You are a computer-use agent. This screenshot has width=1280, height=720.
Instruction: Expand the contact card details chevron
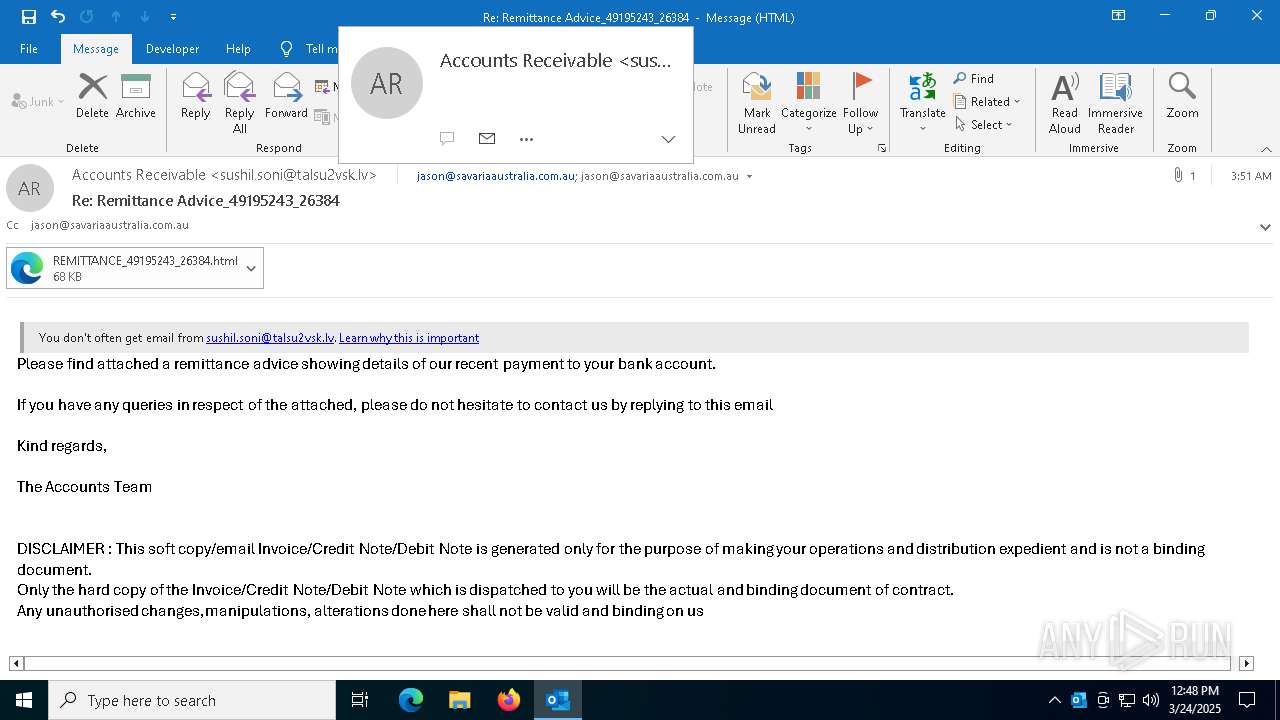(x=668, y=139)
